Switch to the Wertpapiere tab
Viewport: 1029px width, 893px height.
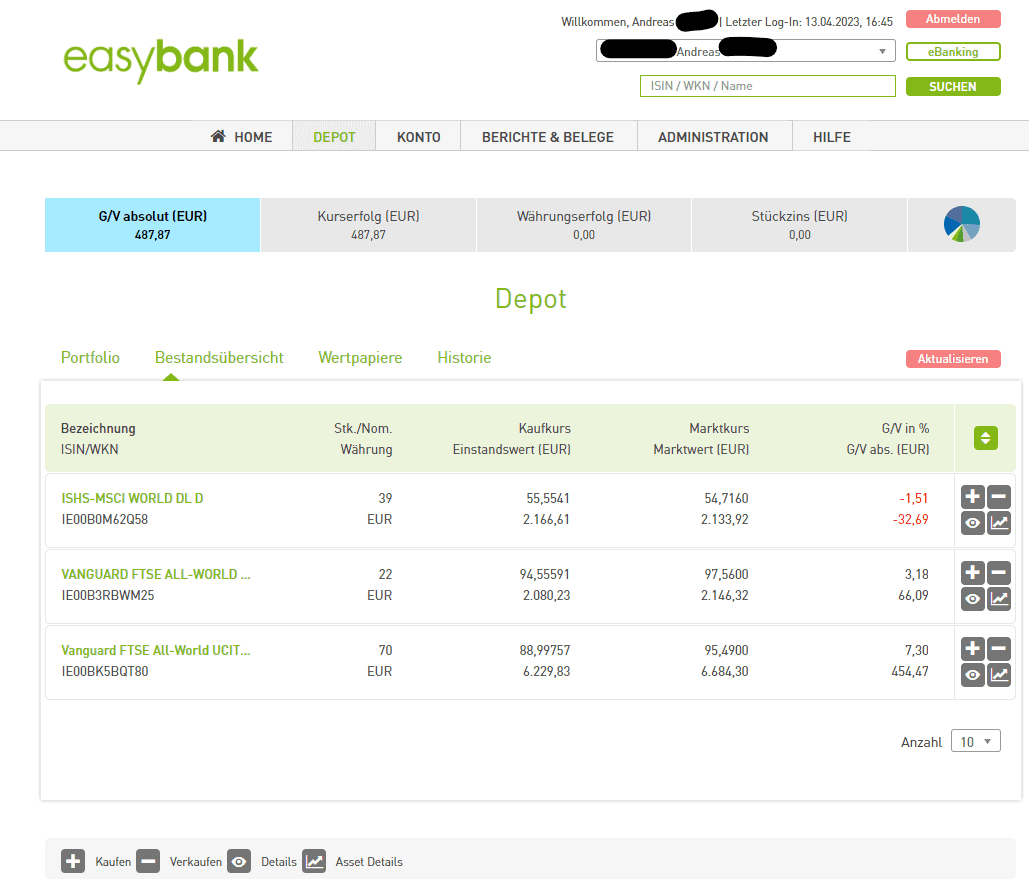360,358
